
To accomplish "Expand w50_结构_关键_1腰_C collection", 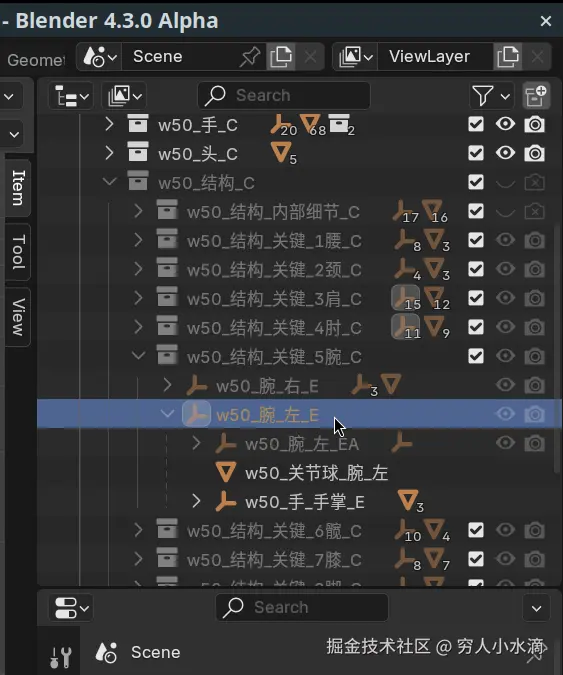I will click(138, 240).
